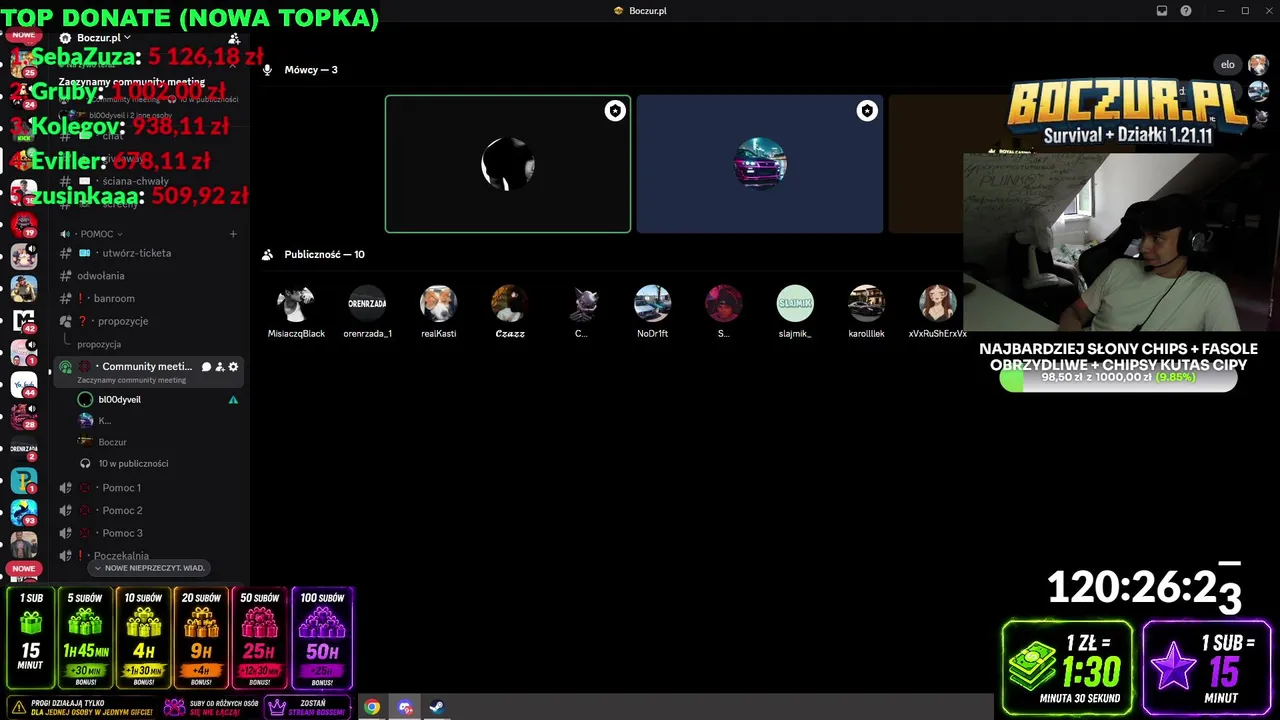Add a channel to the POMOC category
Screen dimensions: 1280x720
233,234
